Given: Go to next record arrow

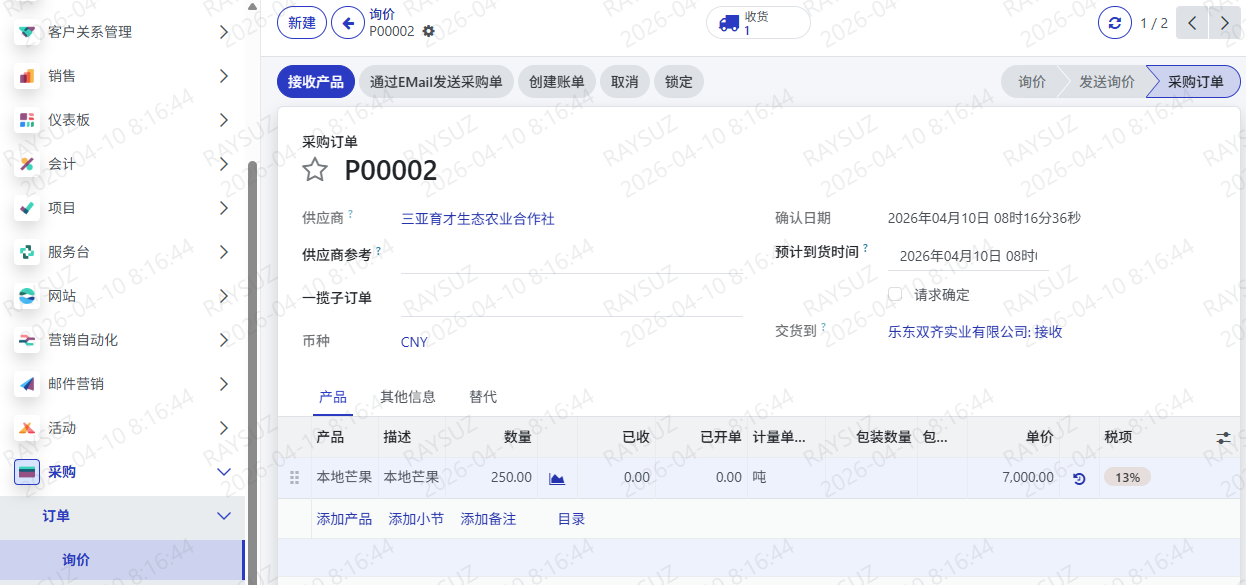Looking at the screenshot, I should point(1225,23).
